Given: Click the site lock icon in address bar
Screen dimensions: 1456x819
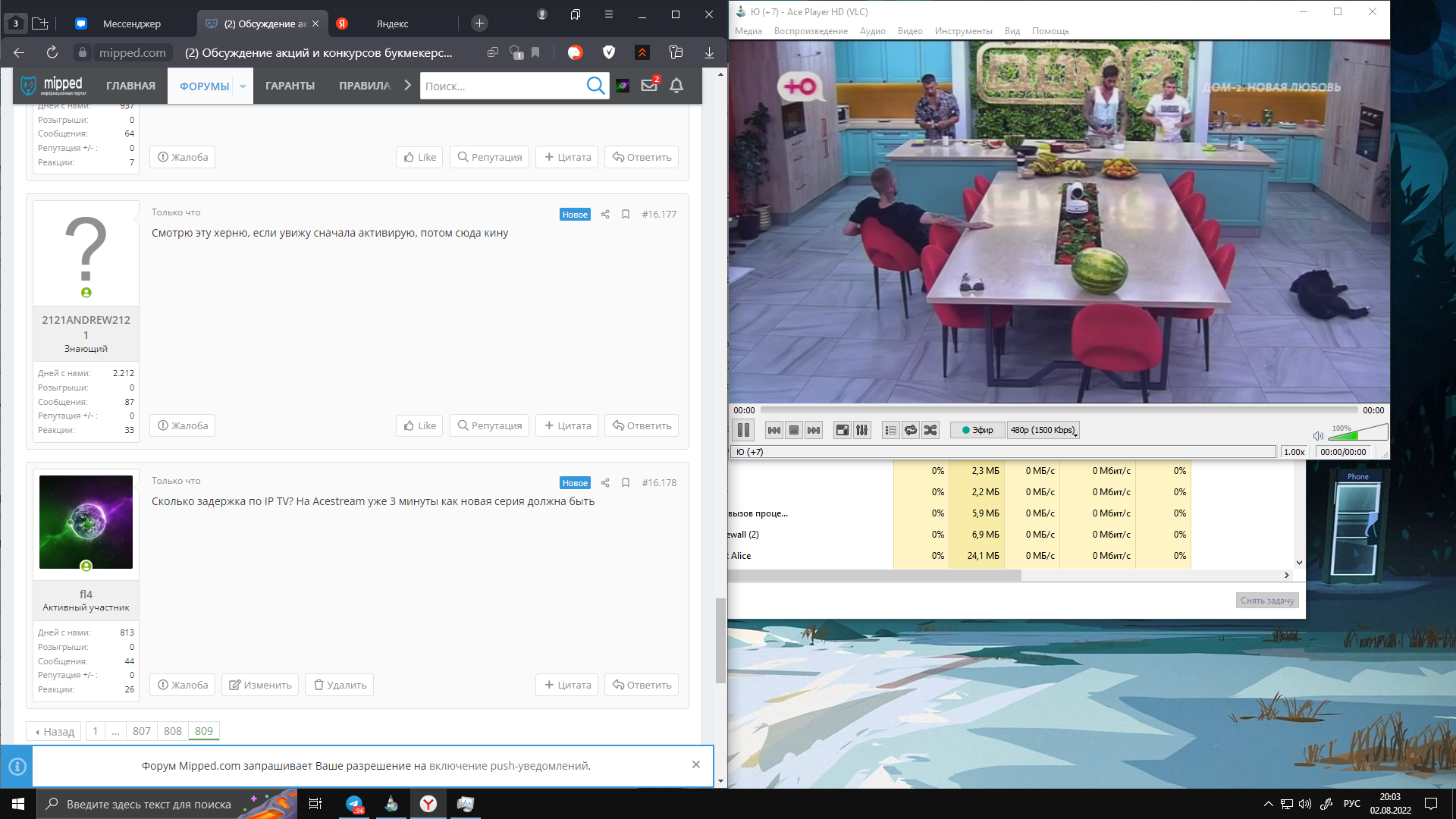Looking at the screenshot, I should (82, 52).
